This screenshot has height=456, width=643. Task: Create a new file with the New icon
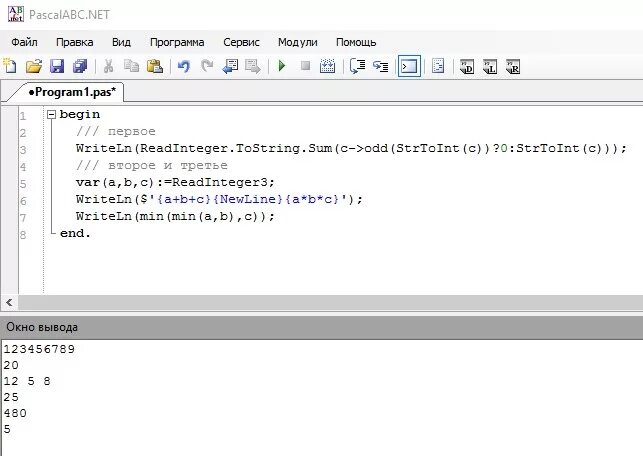tap(10, 66)
